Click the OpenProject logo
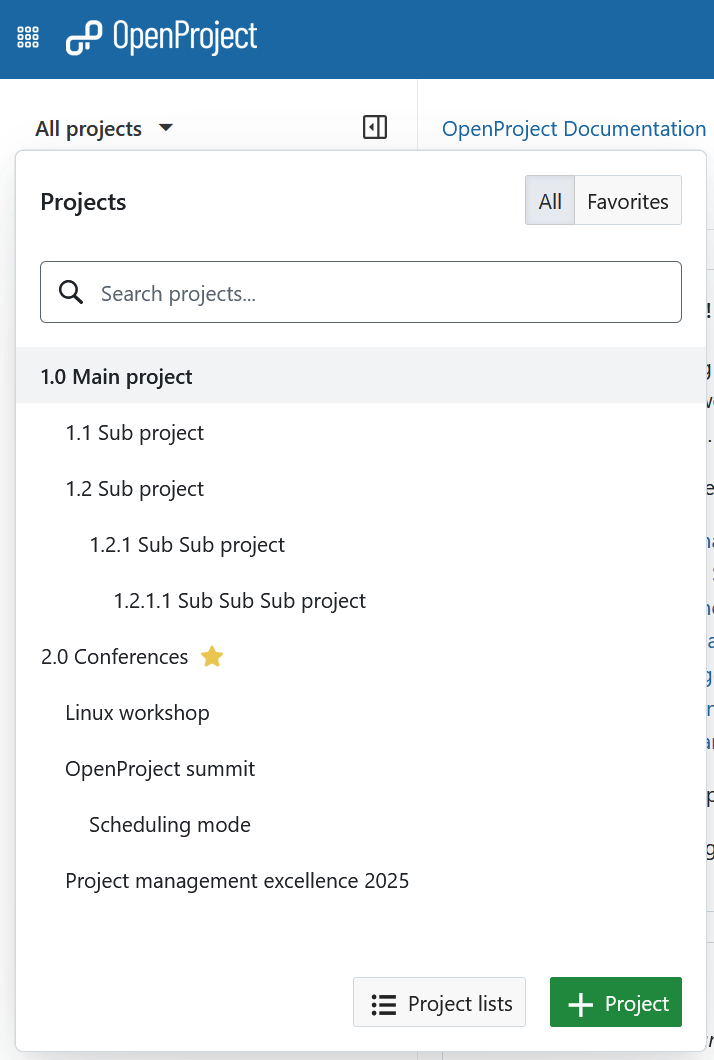Screen dimensions: 714x1060 [x=162, y=38]
